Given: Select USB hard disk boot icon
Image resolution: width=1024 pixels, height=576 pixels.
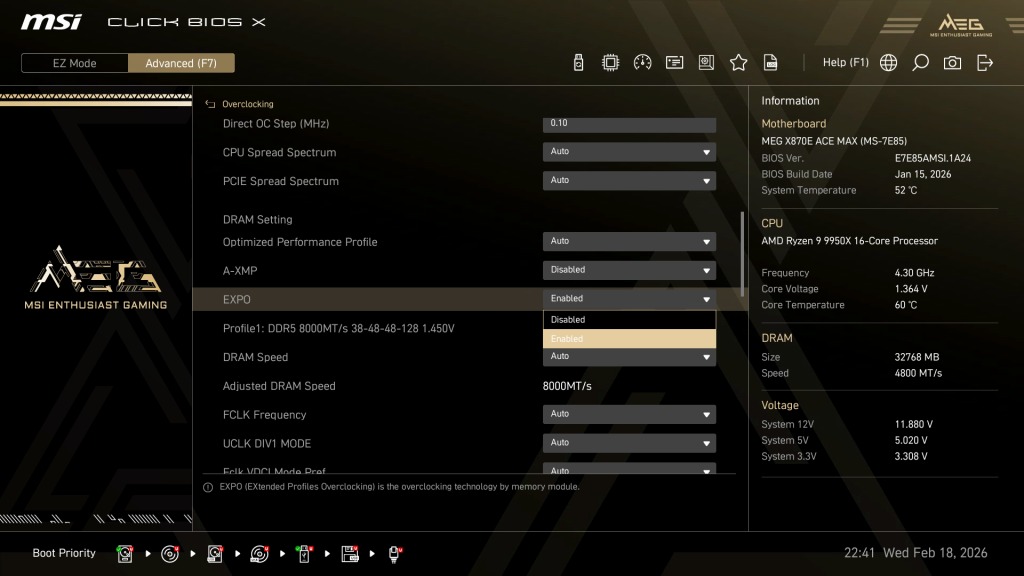Looking at the screenshot, I should (214, 554).
